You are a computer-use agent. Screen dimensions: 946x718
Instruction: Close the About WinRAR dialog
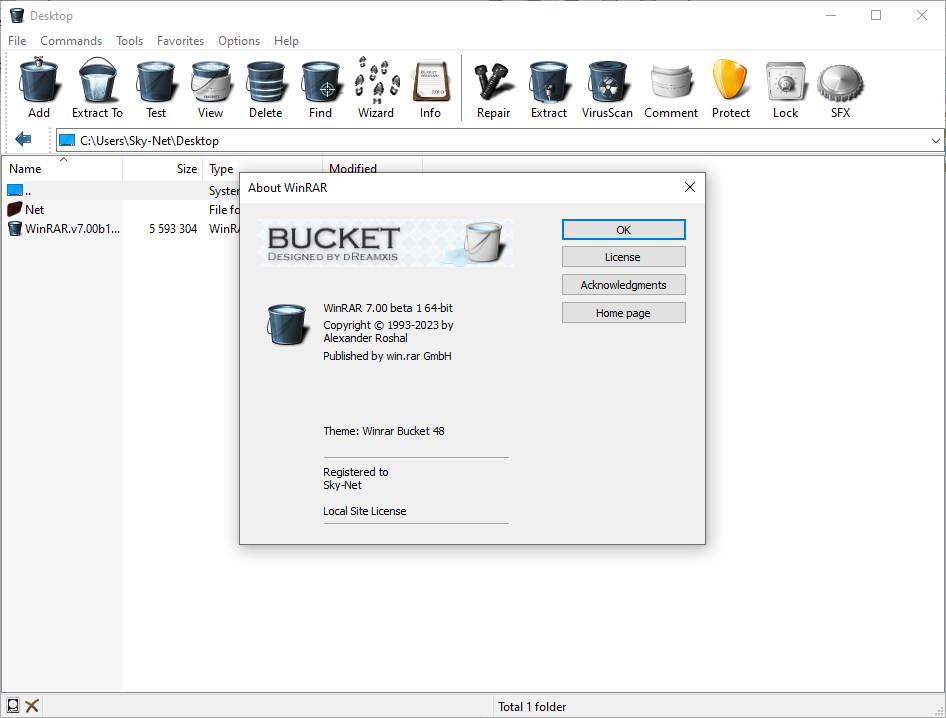click(x=690, y=188)
